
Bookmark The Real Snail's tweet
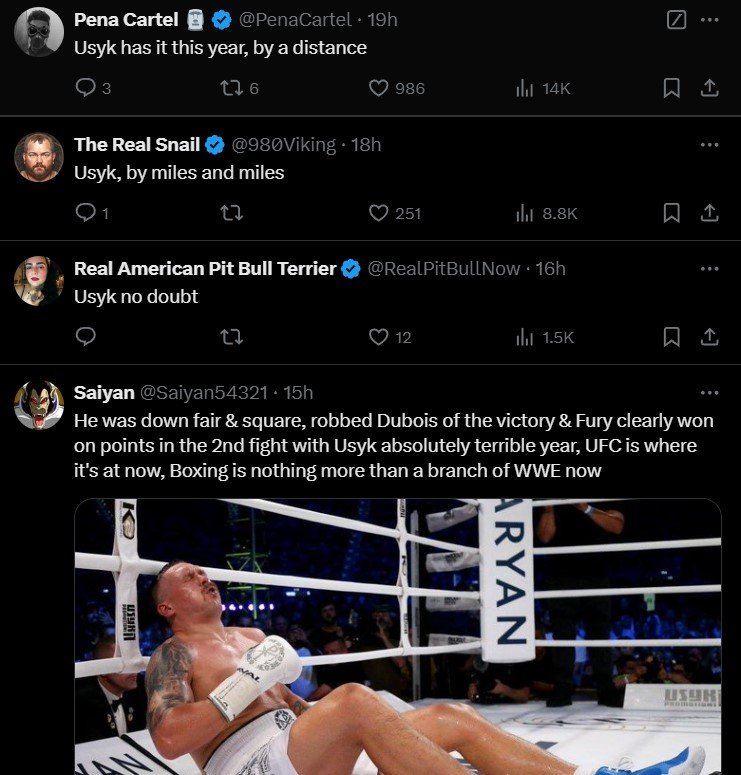coord(672,213)
